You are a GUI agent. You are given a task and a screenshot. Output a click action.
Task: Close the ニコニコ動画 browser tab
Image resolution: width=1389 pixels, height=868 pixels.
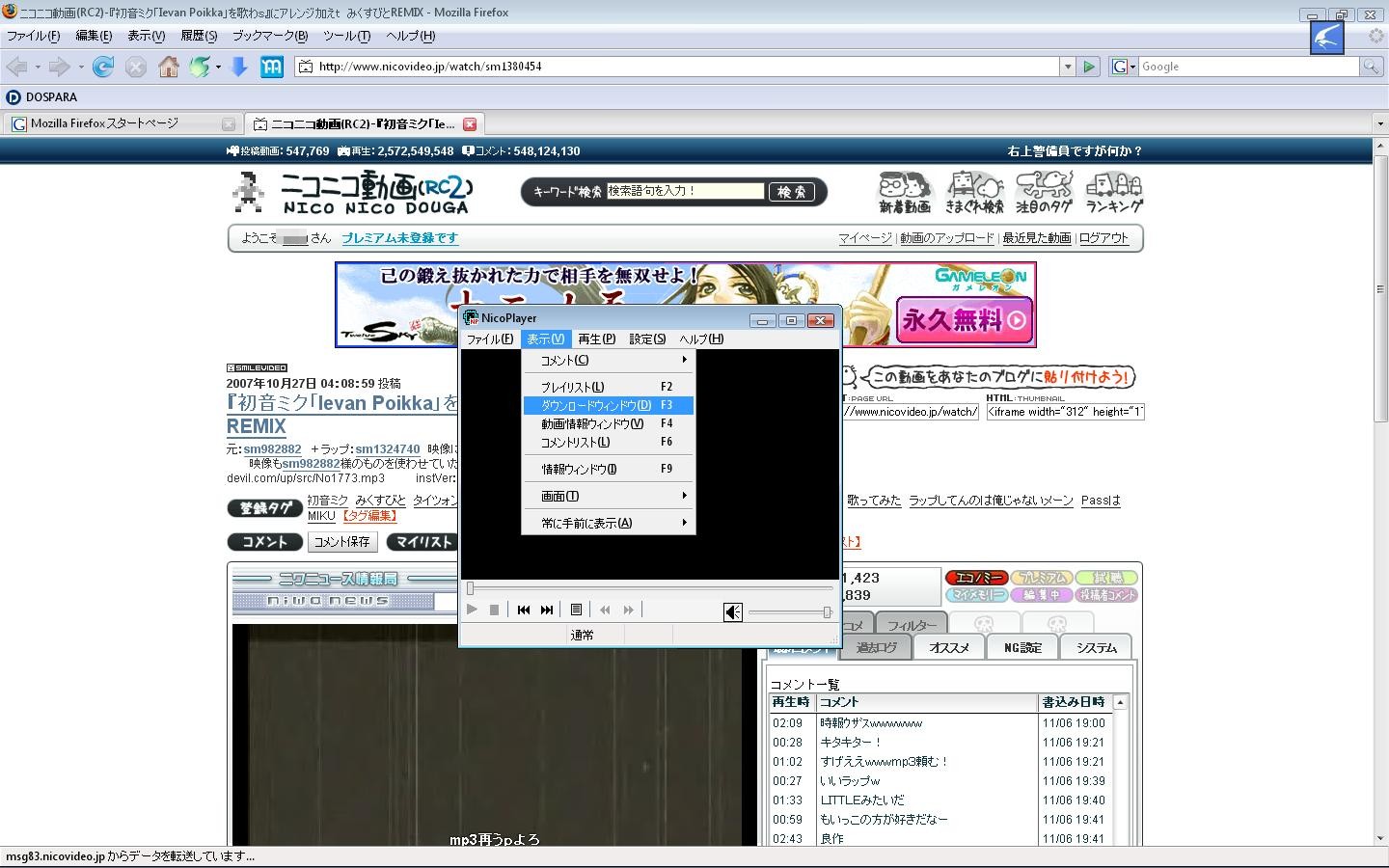[x=470, y=124]
